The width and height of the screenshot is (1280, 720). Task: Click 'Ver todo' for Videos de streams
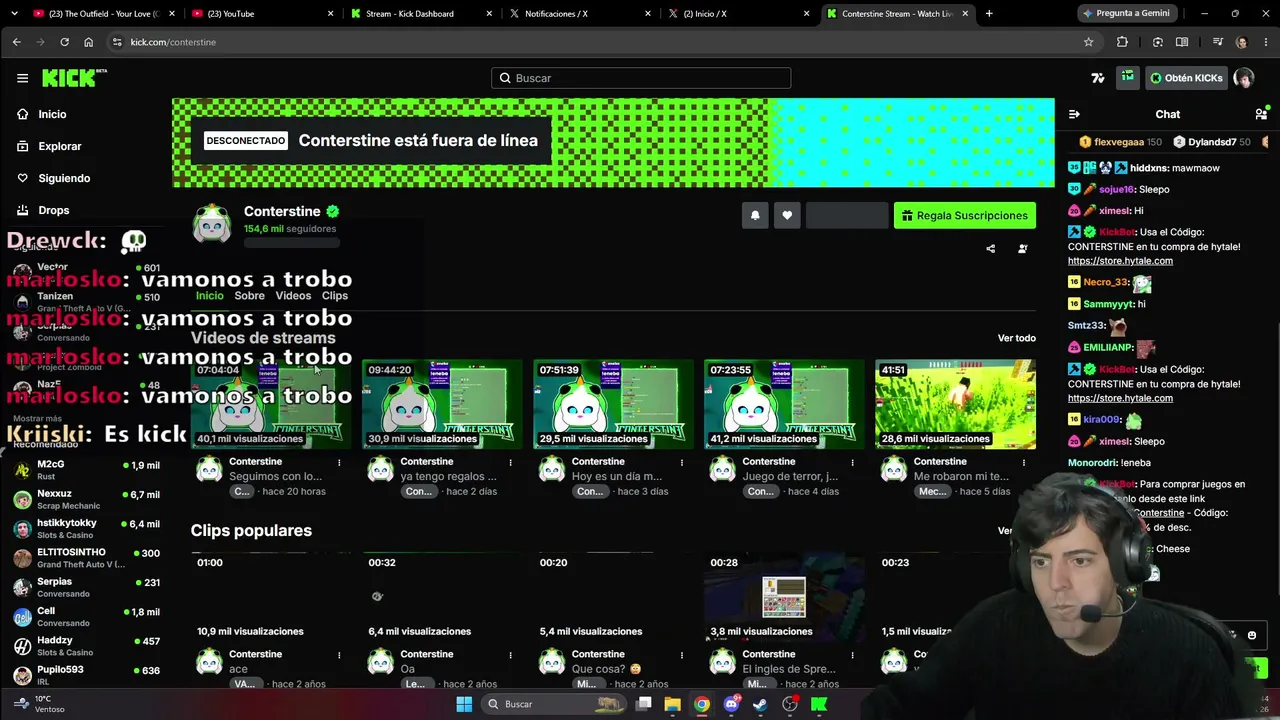pos(1017,338)
